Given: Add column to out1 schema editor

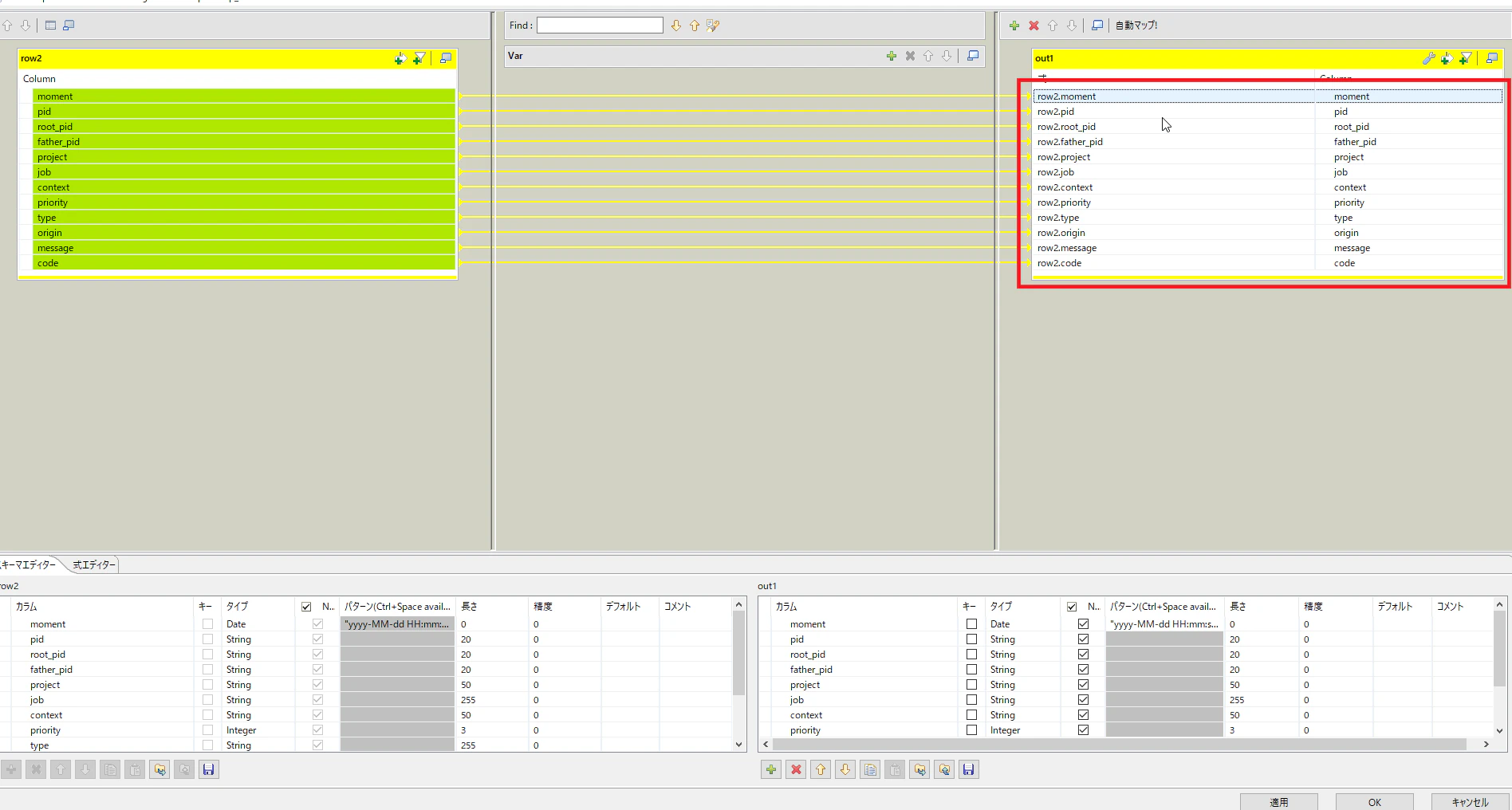Looking at the screenshot, I should tap(771, 769).
